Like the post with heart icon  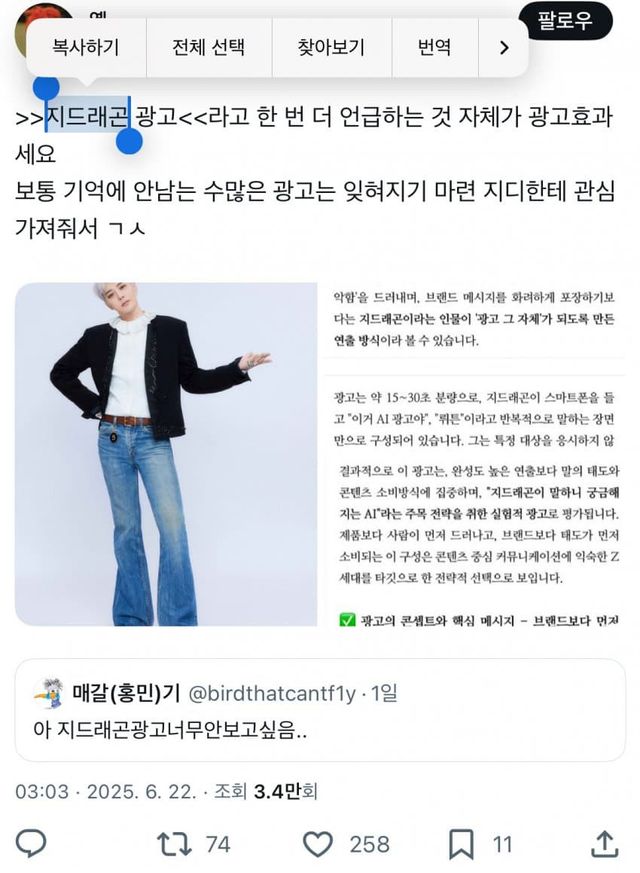point(318,844)
